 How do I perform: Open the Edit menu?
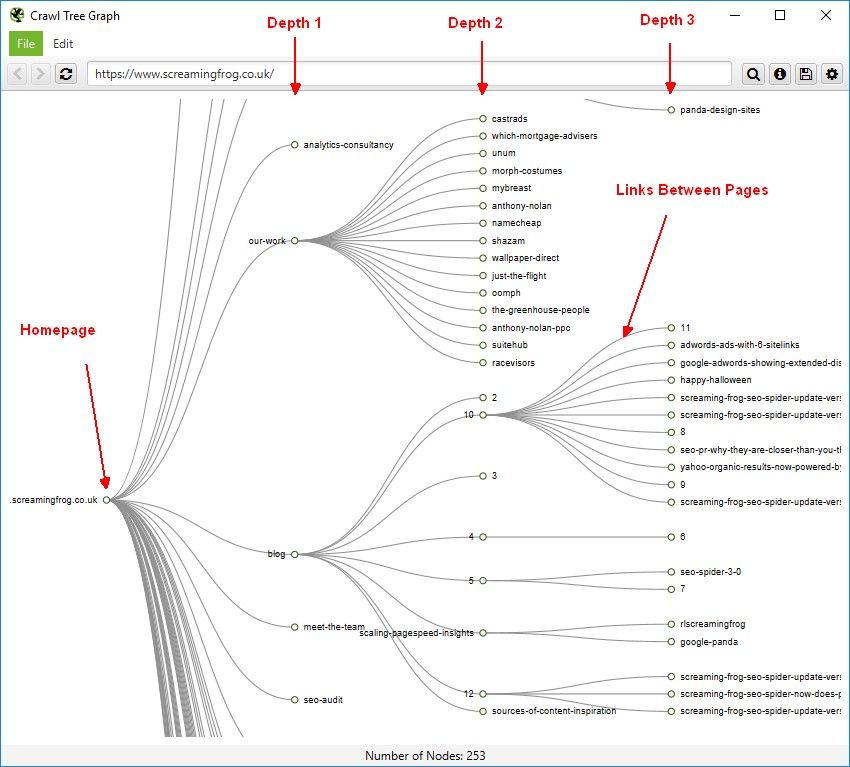62,43
